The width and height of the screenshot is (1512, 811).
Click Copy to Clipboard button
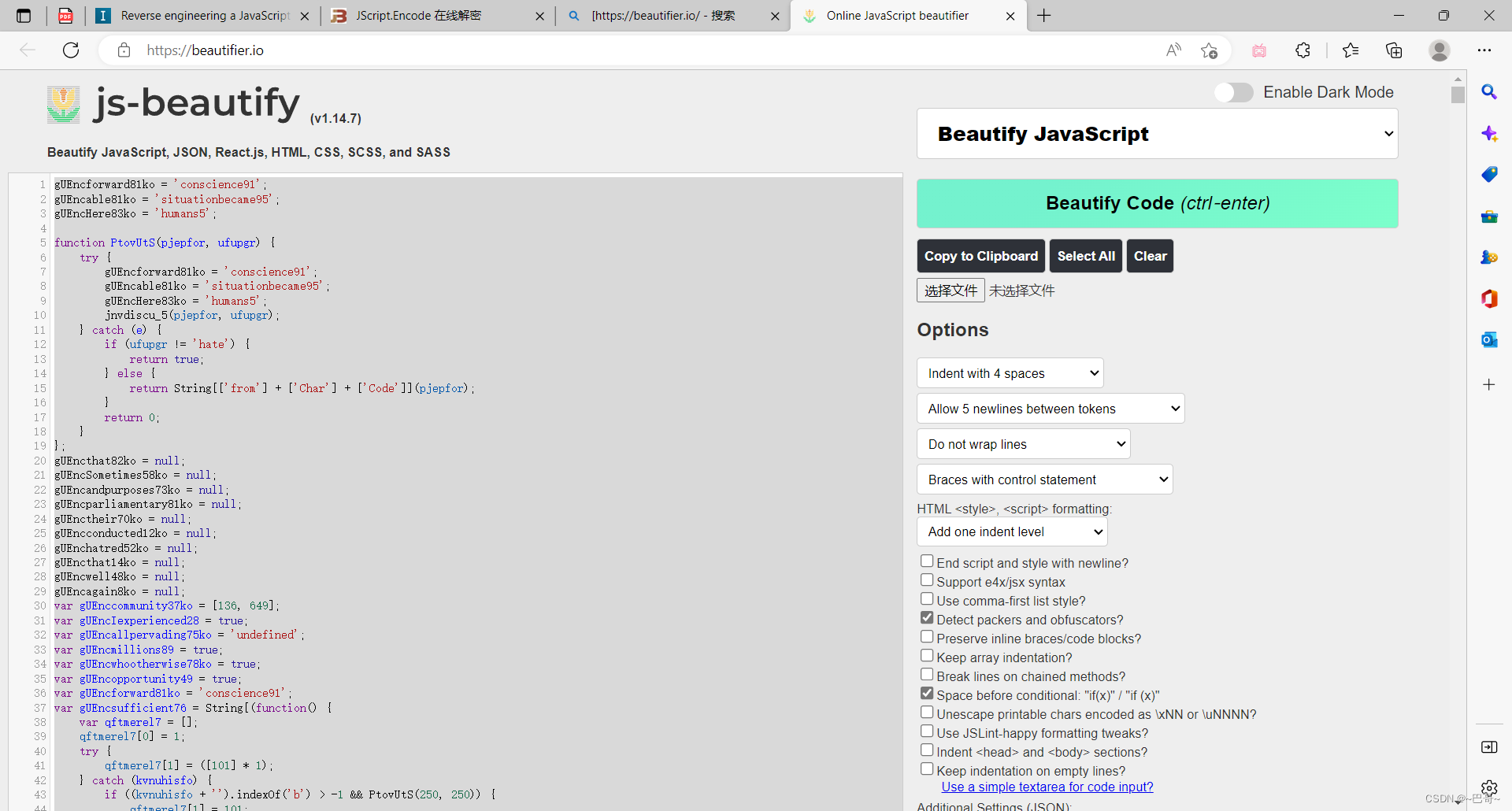click(981, 256)
